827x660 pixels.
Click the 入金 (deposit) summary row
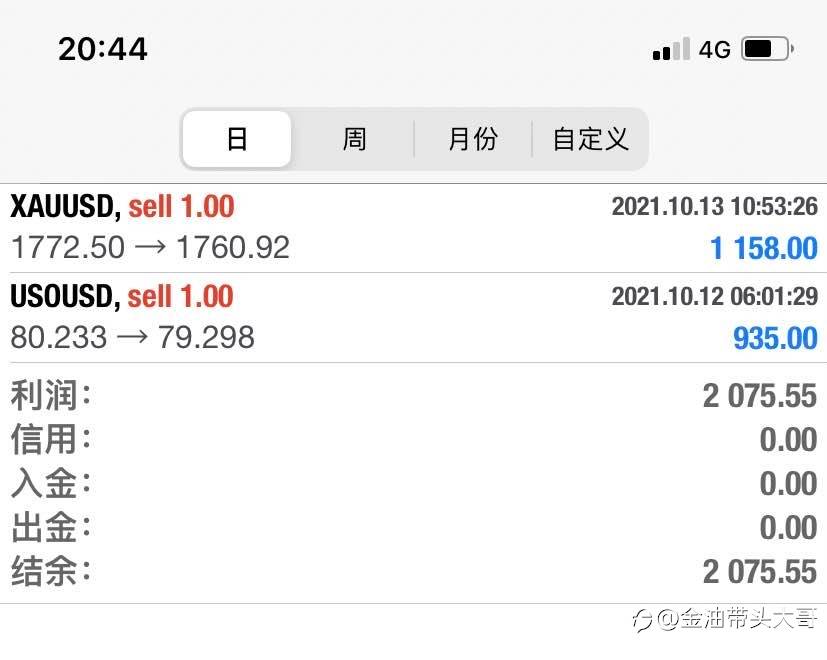point(414,483)
